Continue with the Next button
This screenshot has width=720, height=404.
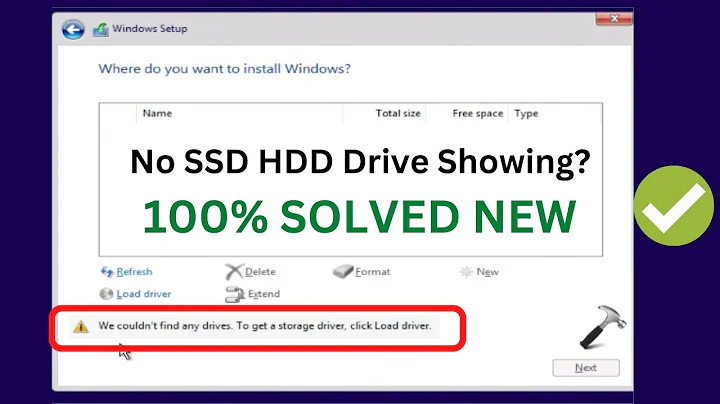point(586,368)
